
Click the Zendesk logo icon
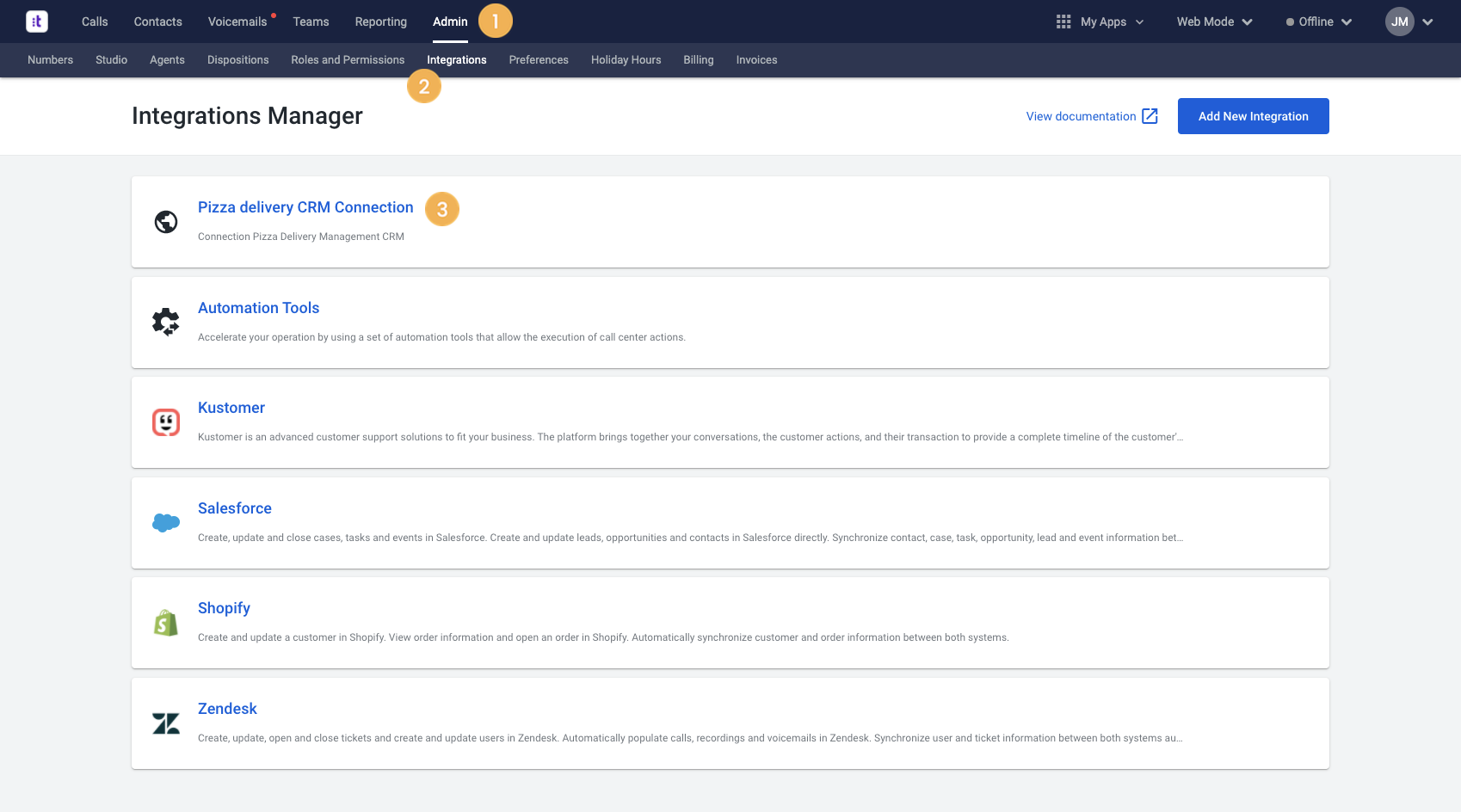(x=166, y=723)
